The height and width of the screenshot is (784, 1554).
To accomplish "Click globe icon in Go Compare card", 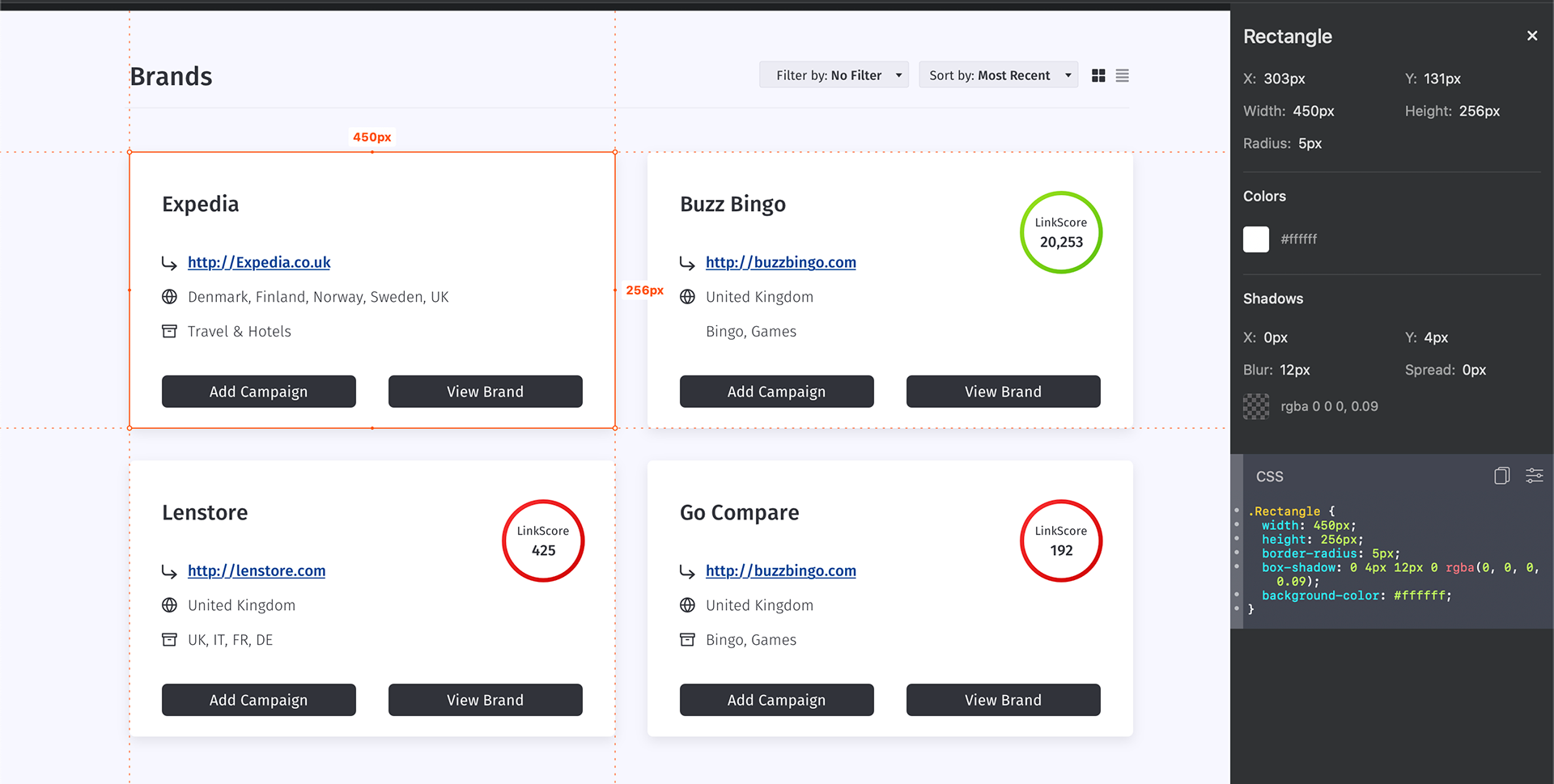I will pyautogui.click(x=687, y=605).
